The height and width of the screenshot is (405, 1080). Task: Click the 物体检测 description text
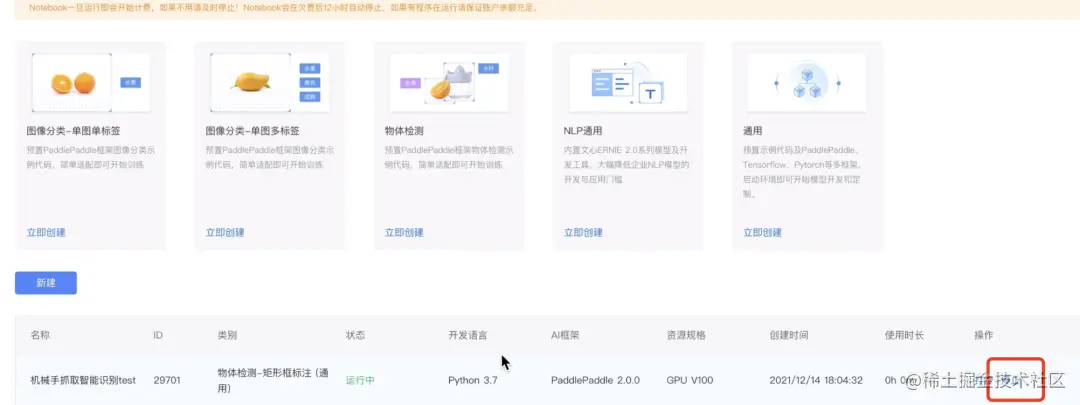click(x=448, y=157)
